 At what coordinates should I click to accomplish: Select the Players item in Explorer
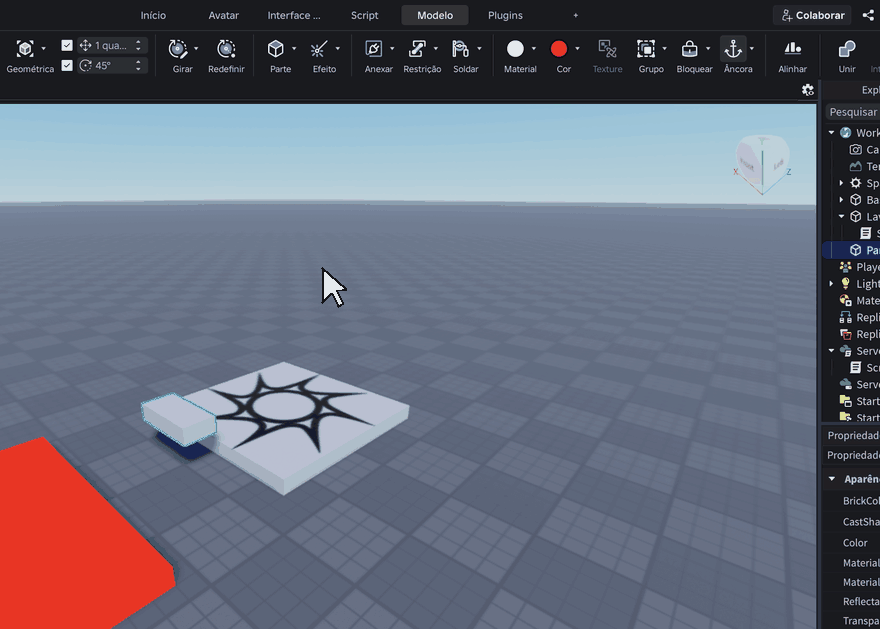click(860, 267)
